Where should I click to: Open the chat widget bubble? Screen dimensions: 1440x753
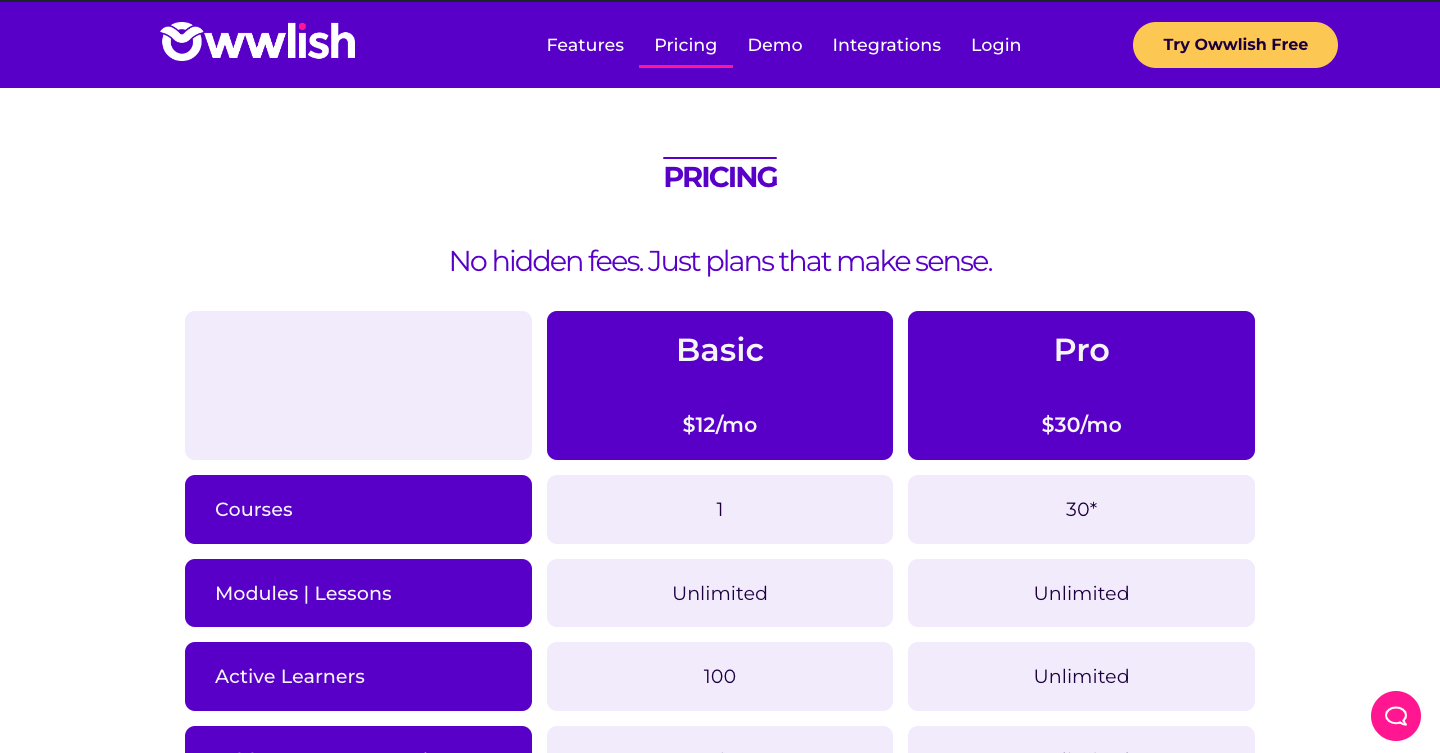click(1395, 716)
